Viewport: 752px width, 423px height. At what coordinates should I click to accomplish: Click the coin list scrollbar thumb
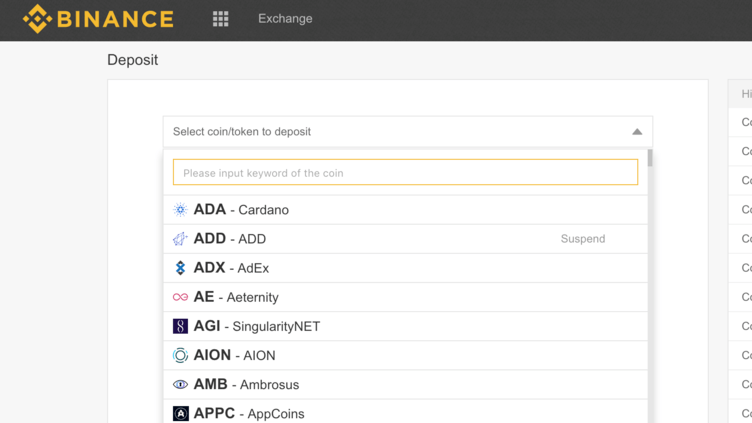650,158
